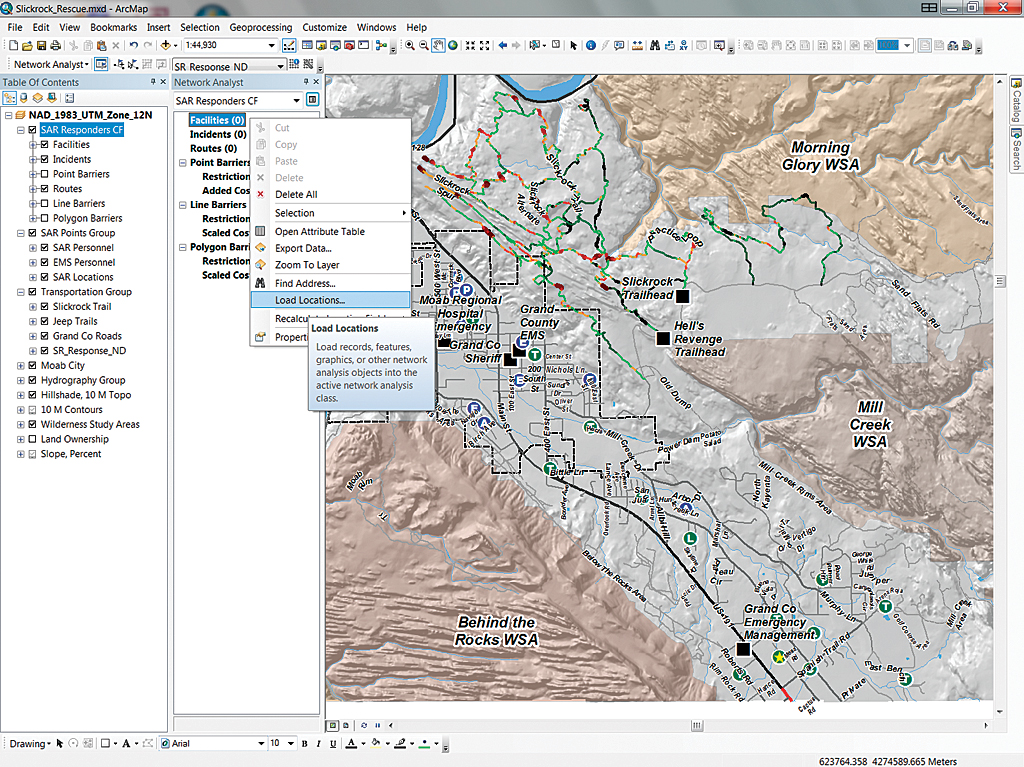
Task: Open the SAR Responders CF layer dropdown
Action: (296, 101)
